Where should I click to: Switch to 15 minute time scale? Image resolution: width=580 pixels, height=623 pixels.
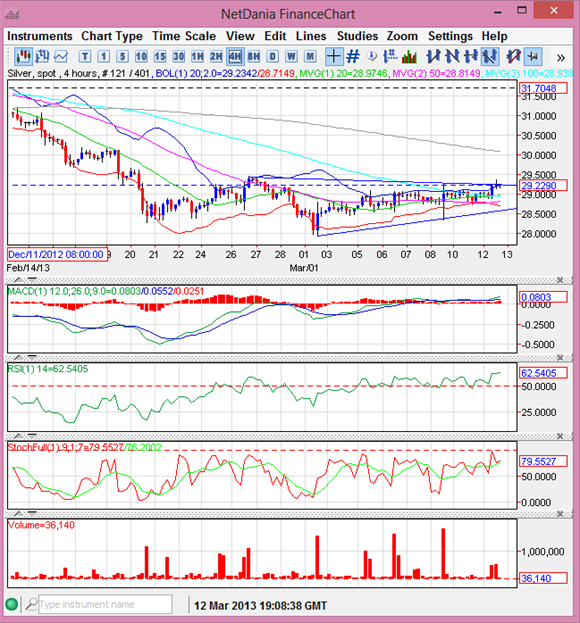[160, 56]
